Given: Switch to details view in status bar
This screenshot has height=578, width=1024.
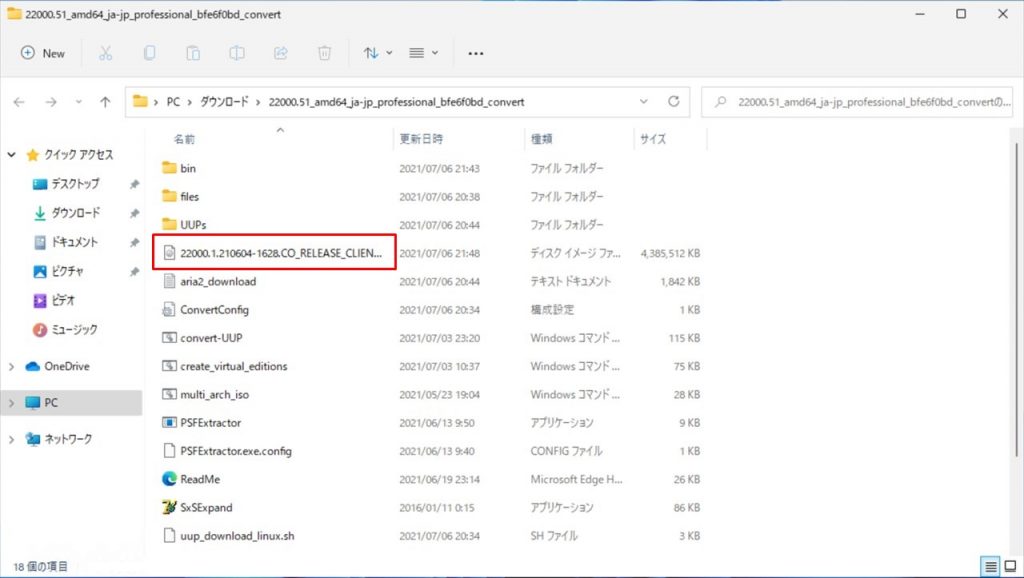Looking at the screenshot, I should pos(991,566).
